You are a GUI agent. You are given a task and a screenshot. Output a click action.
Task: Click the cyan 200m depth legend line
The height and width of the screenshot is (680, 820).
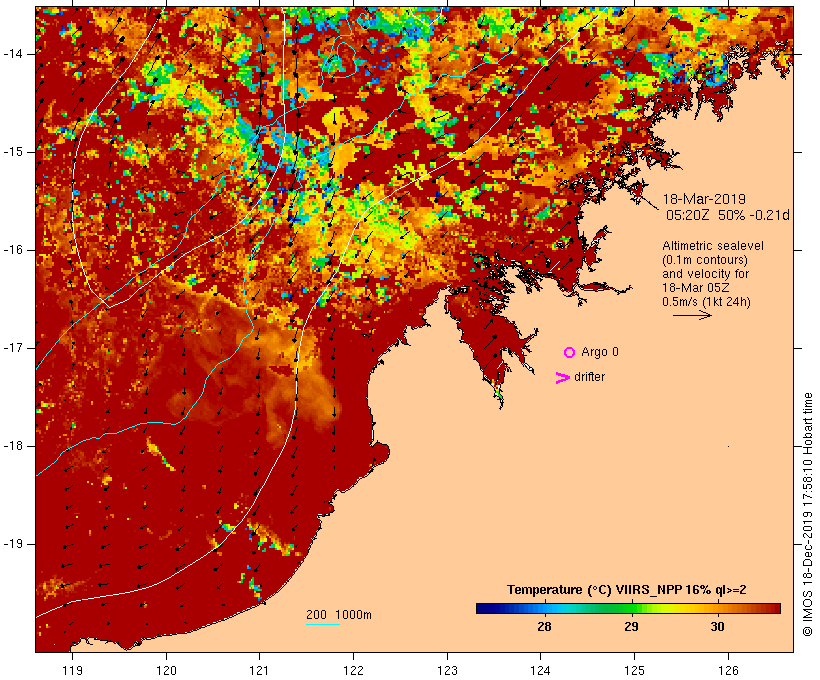click(x=323, y=624)
